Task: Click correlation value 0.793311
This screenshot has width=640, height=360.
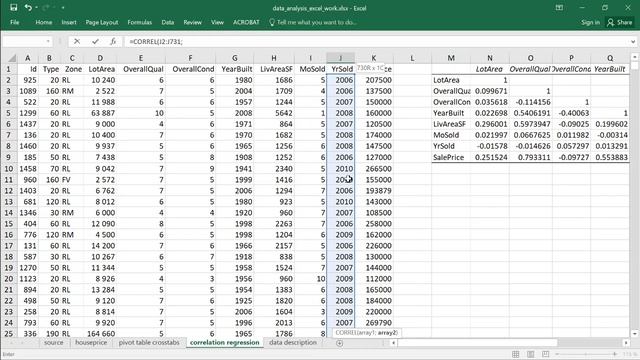Action: point(531,157)
